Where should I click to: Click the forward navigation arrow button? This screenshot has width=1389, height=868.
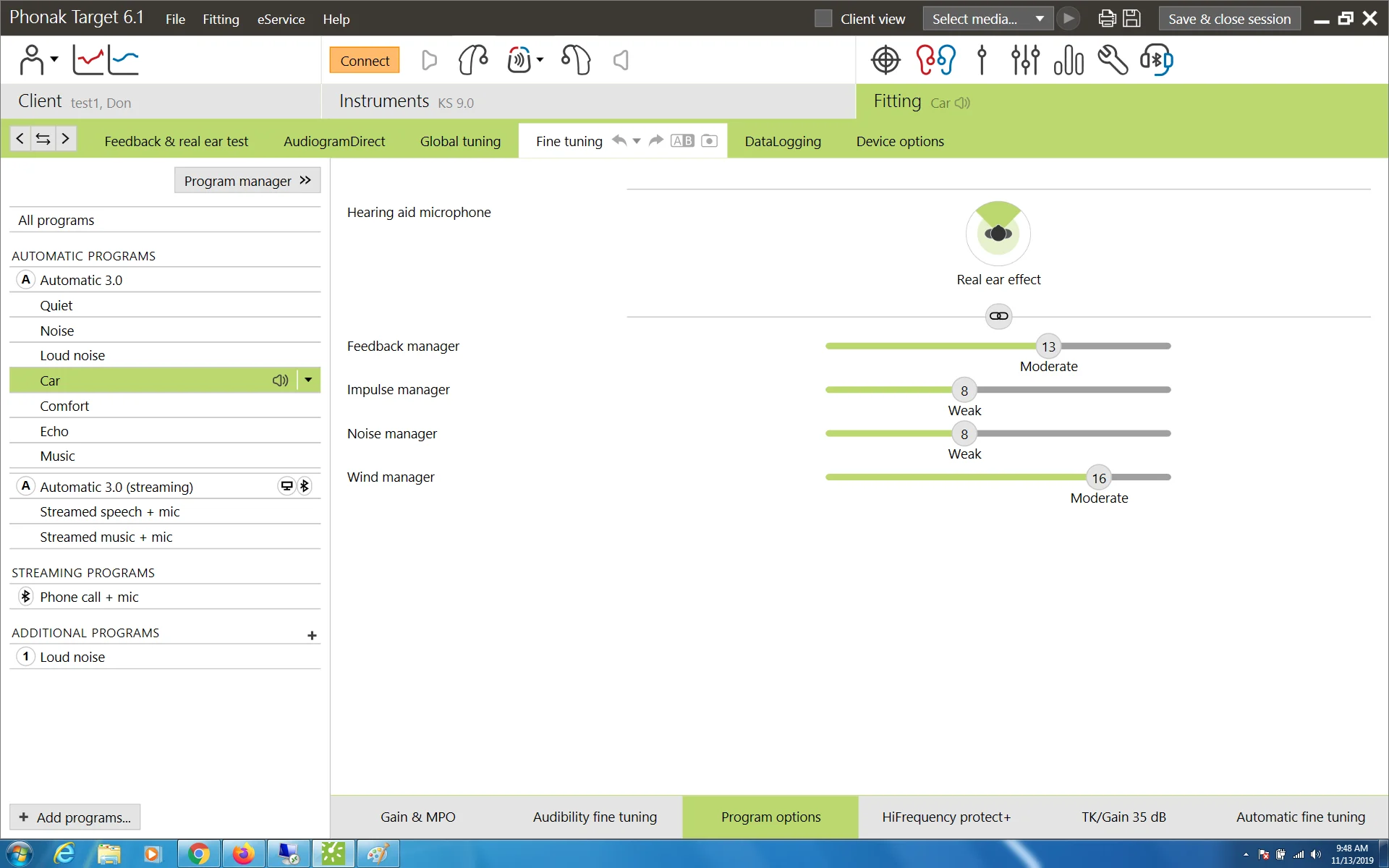click(66, 138)
